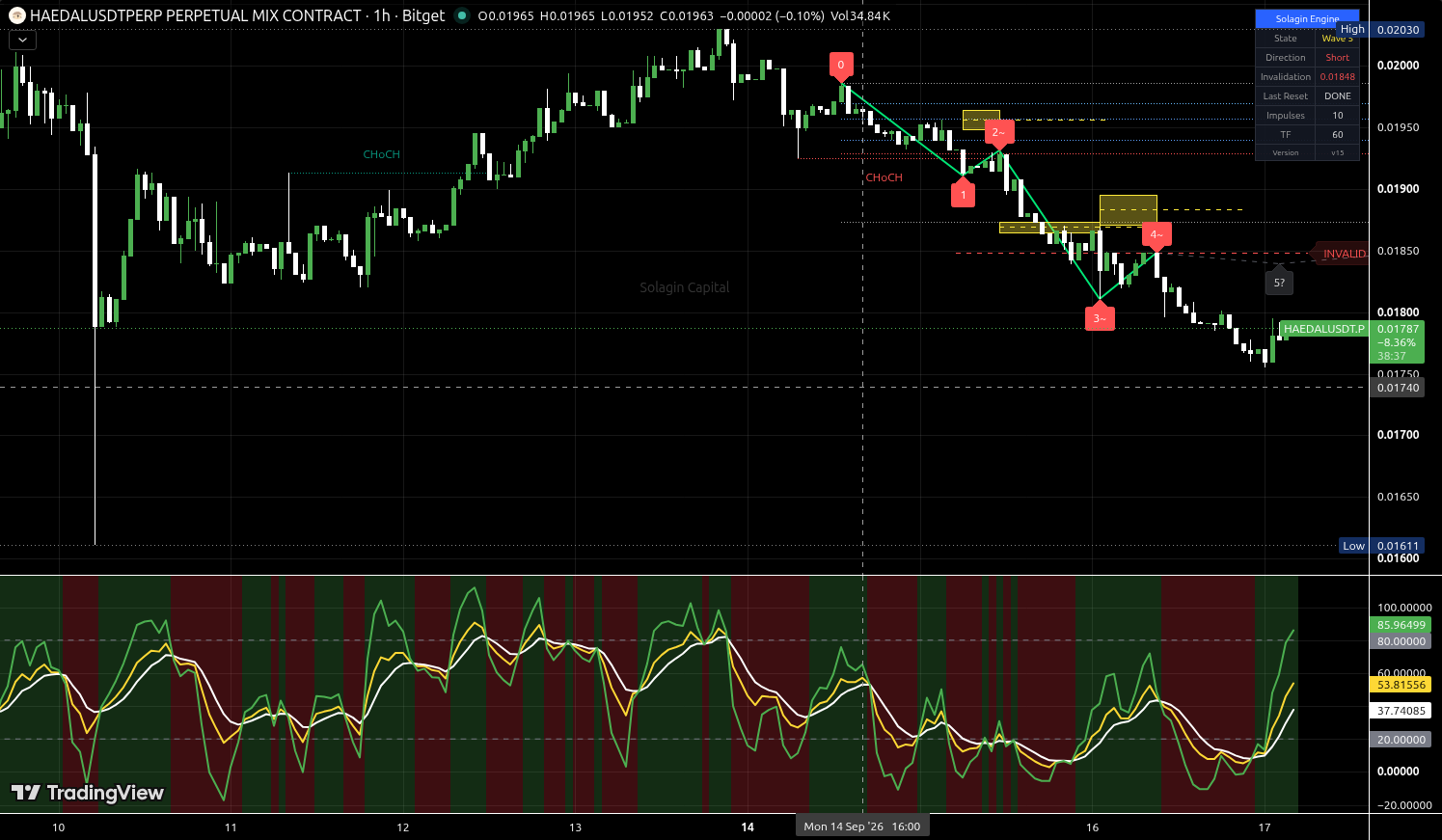Image resolution: width=1442 pixels, height=840 pixels.
Task: Click green oscillator value 85.96499
Action: (x=1401, y=625)
